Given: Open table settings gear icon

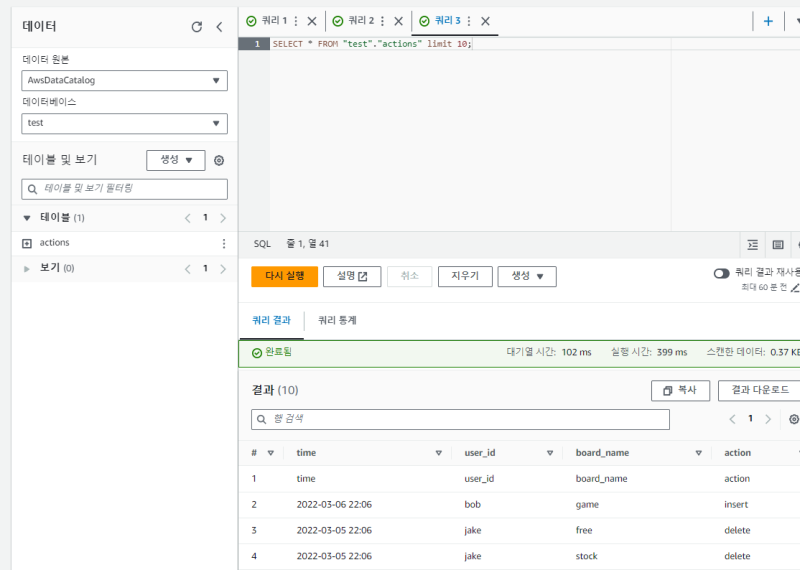Looking at the screenshot, I should click(219, 160).
